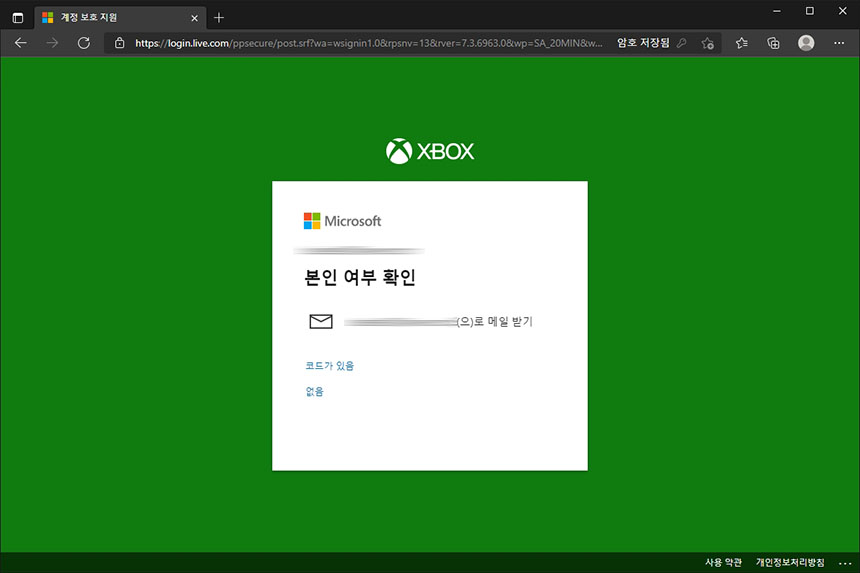Click the Microsoft logo
The image size is (860, 573).
[x=342, y=221]
